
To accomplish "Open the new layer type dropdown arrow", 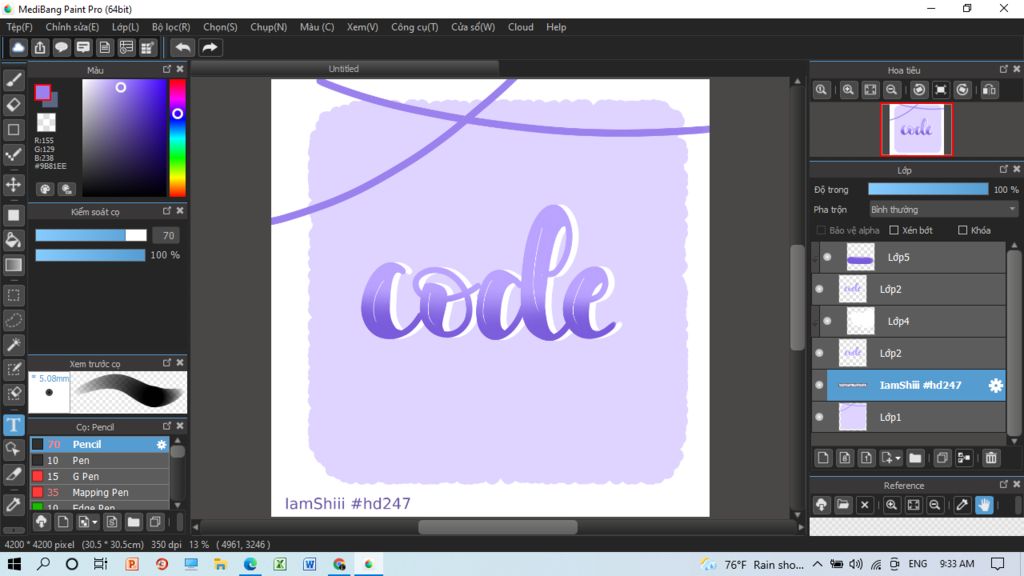I will [898, 458].
